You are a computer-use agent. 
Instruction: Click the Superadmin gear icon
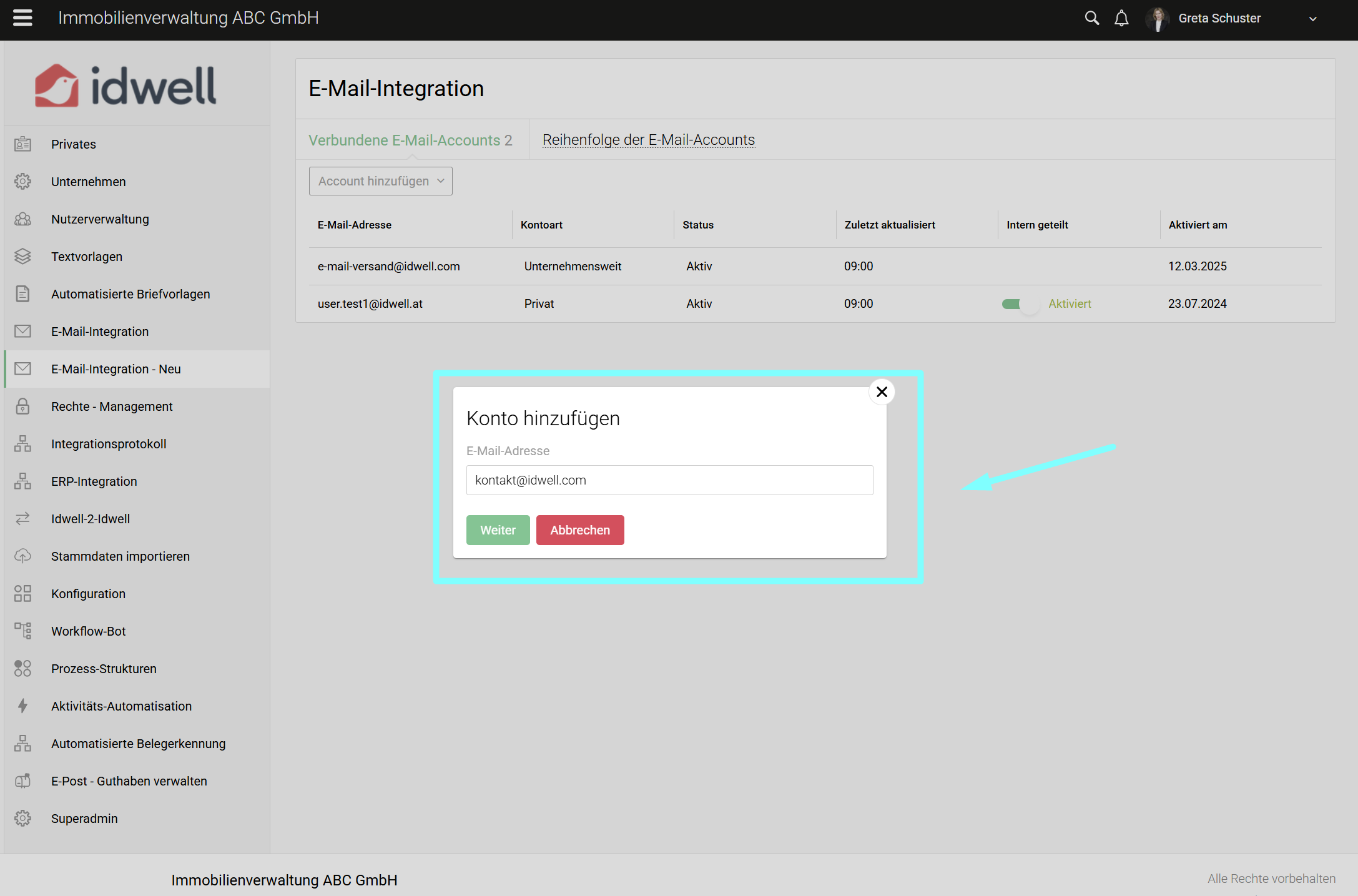tap(22, 818)
